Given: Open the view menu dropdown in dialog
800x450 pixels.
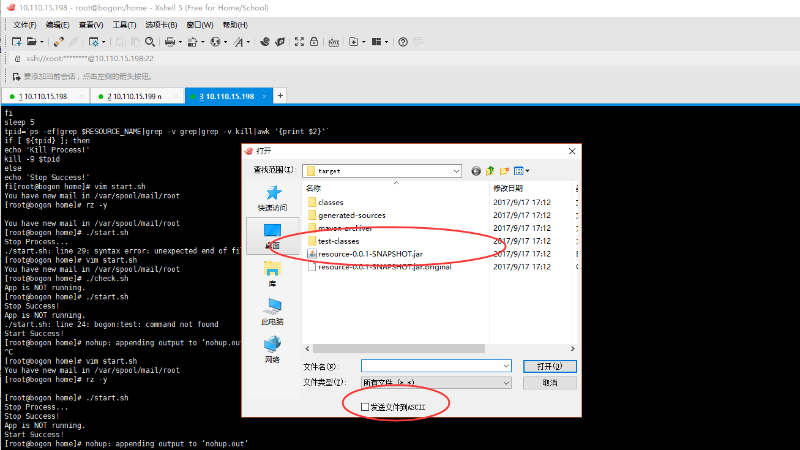Looking at the screenshot, I should point(524,171).
